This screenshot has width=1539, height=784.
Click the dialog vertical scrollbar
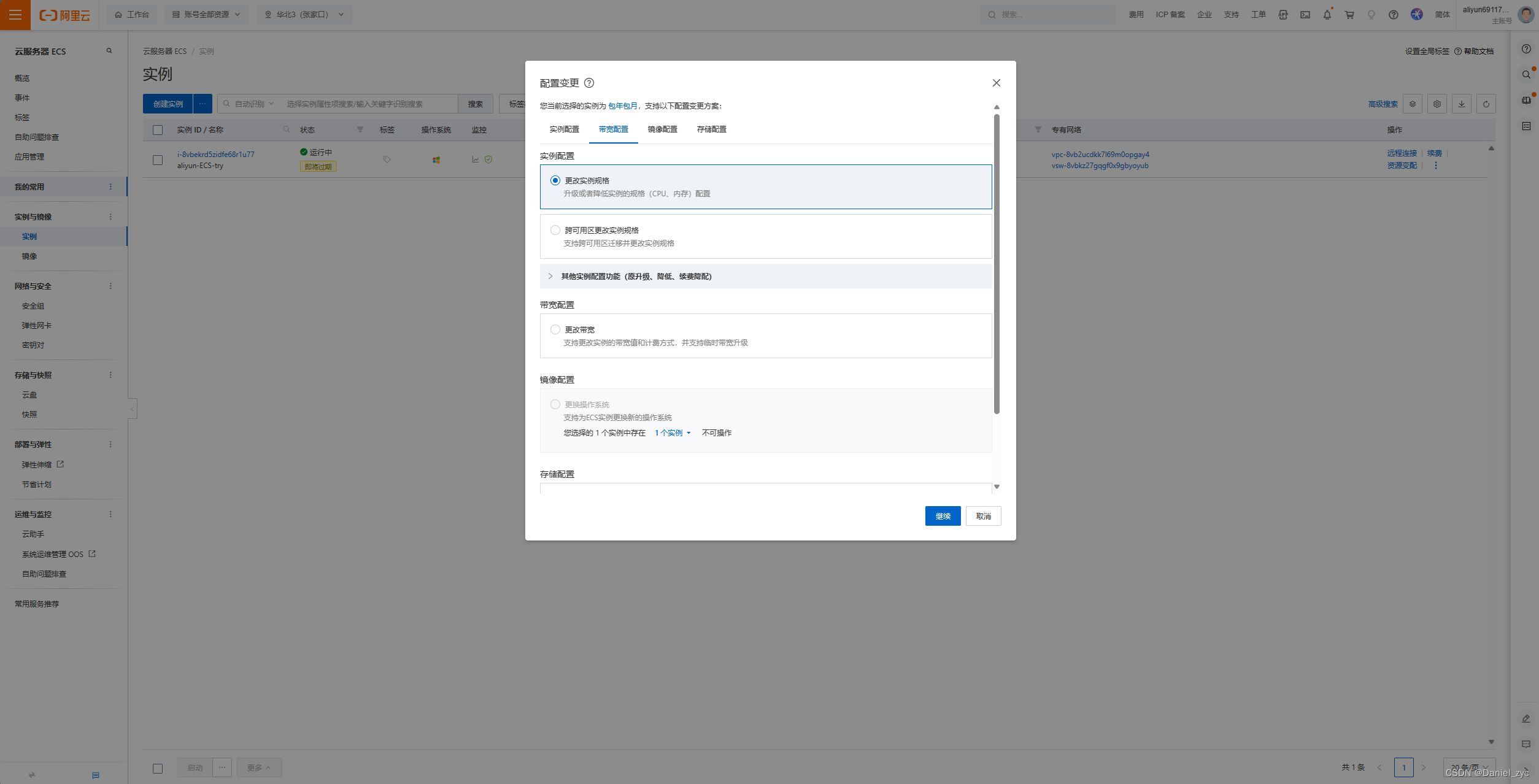(x=997, y=264)
